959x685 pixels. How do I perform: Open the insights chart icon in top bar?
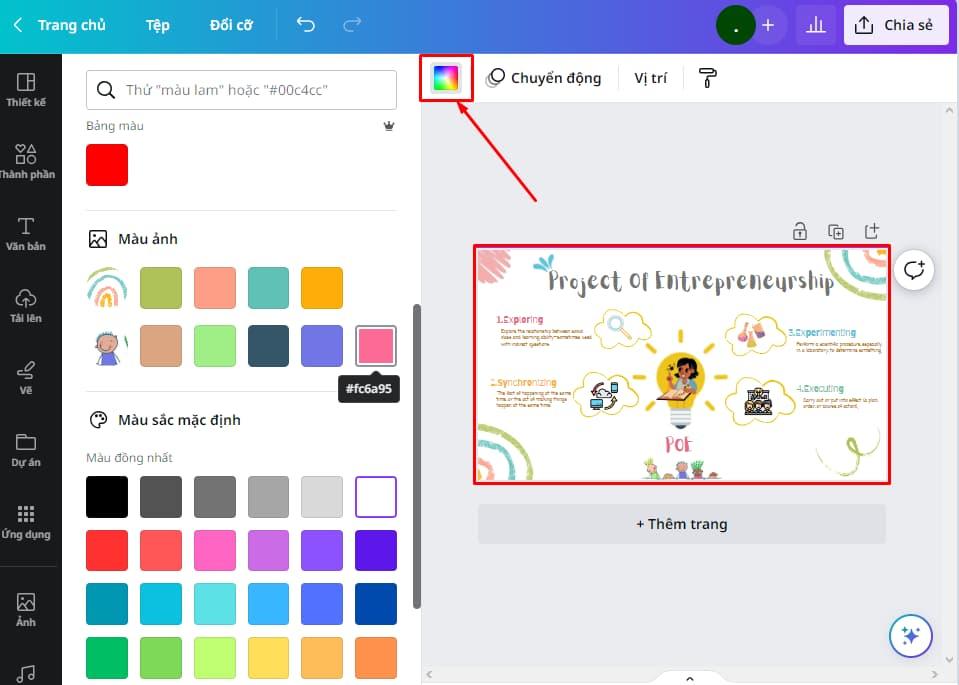click(815, 25)
